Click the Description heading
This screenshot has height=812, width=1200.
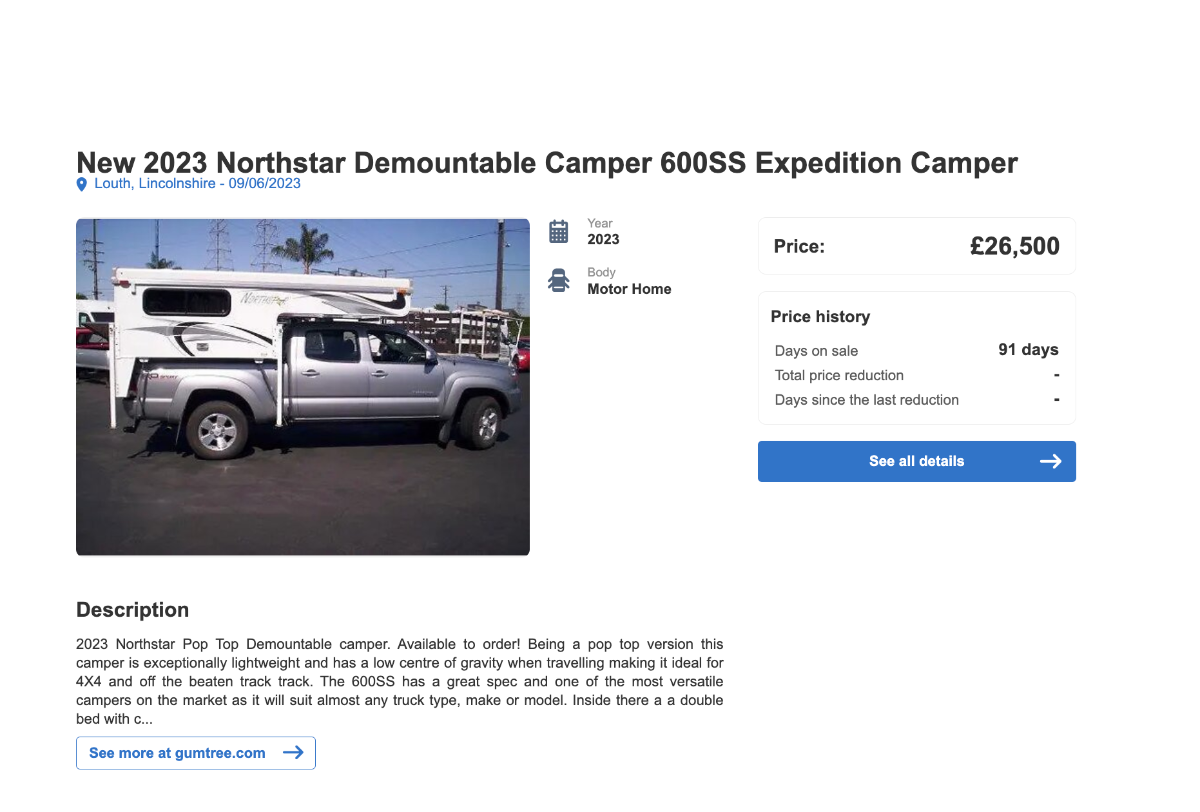point(132,610)
